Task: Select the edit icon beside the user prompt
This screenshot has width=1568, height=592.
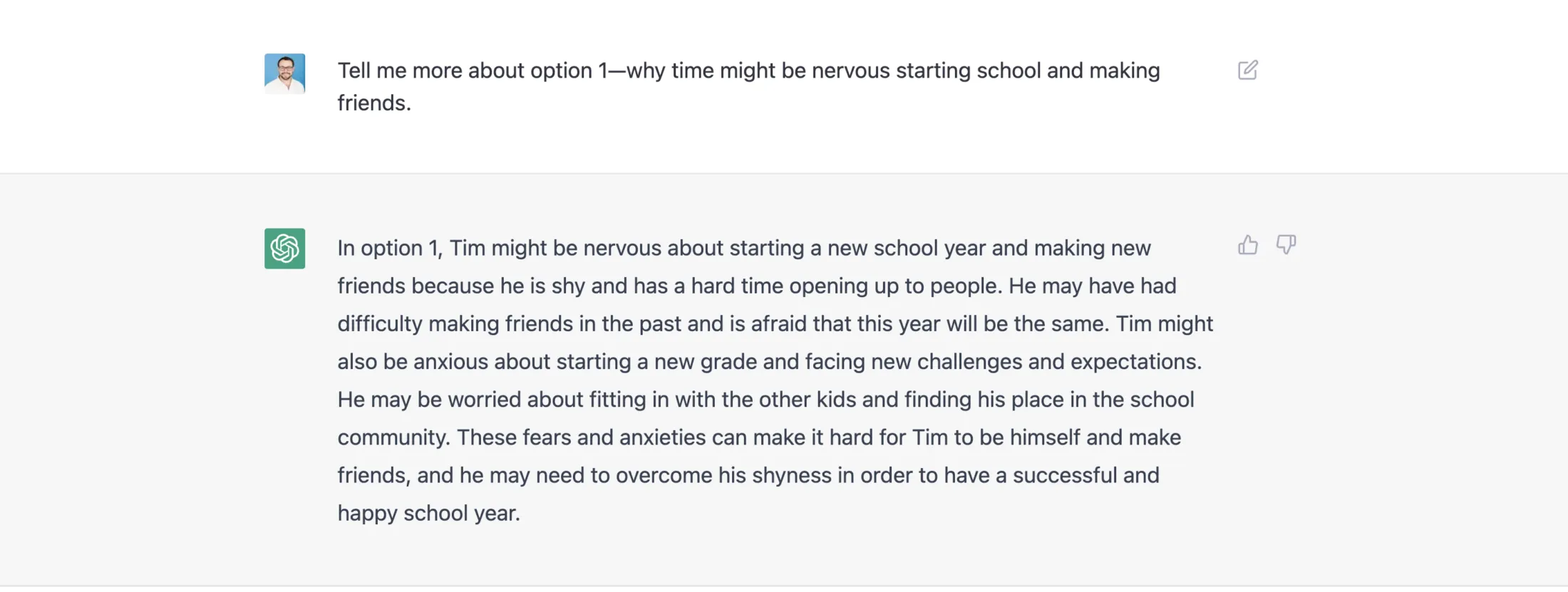Action: click(1248, 70)
